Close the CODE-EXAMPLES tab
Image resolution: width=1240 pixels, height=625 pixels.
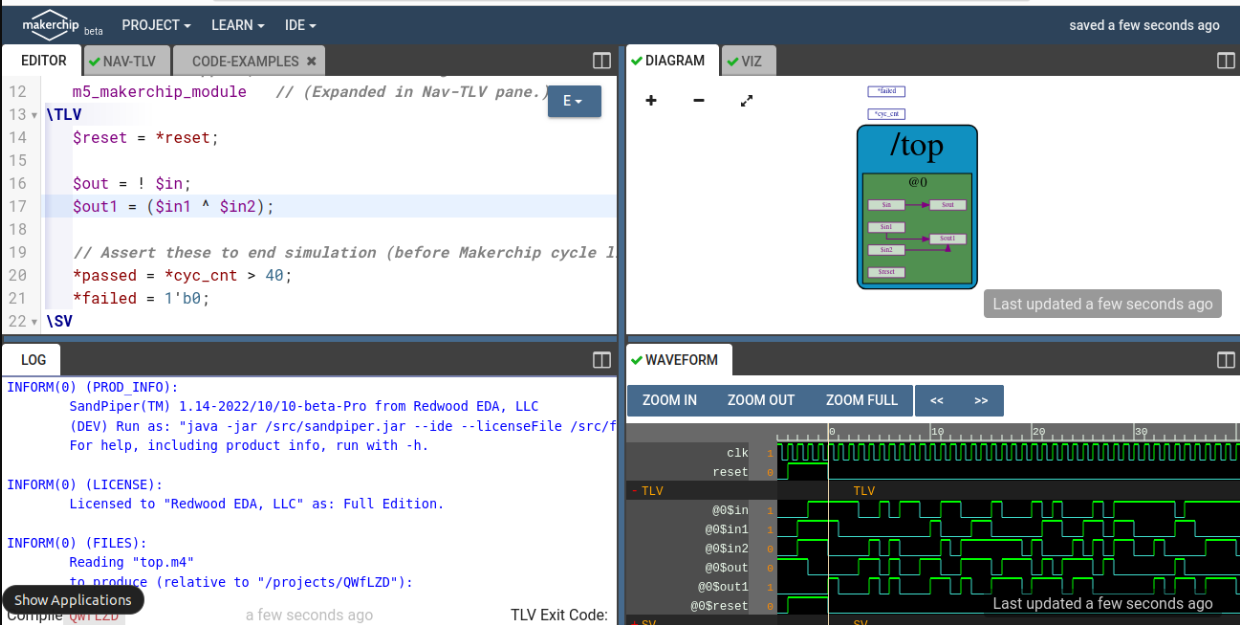pyautogui.click(x=311, y=60)
